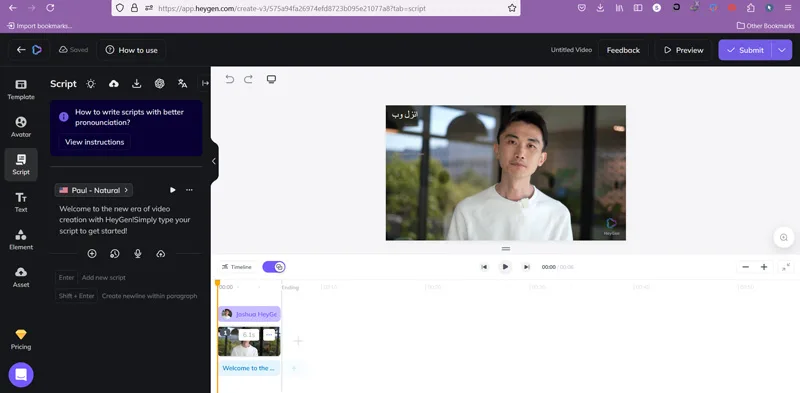
Task: Upload script with the cloud upload icon
Action: 114,84
